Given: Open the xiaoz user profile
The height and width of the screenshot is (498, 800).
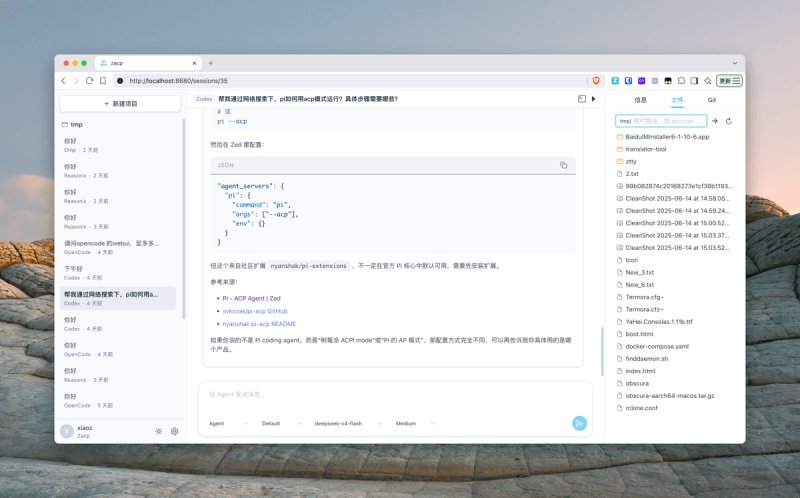Looking at the screenshot, I should click(77, 431).
